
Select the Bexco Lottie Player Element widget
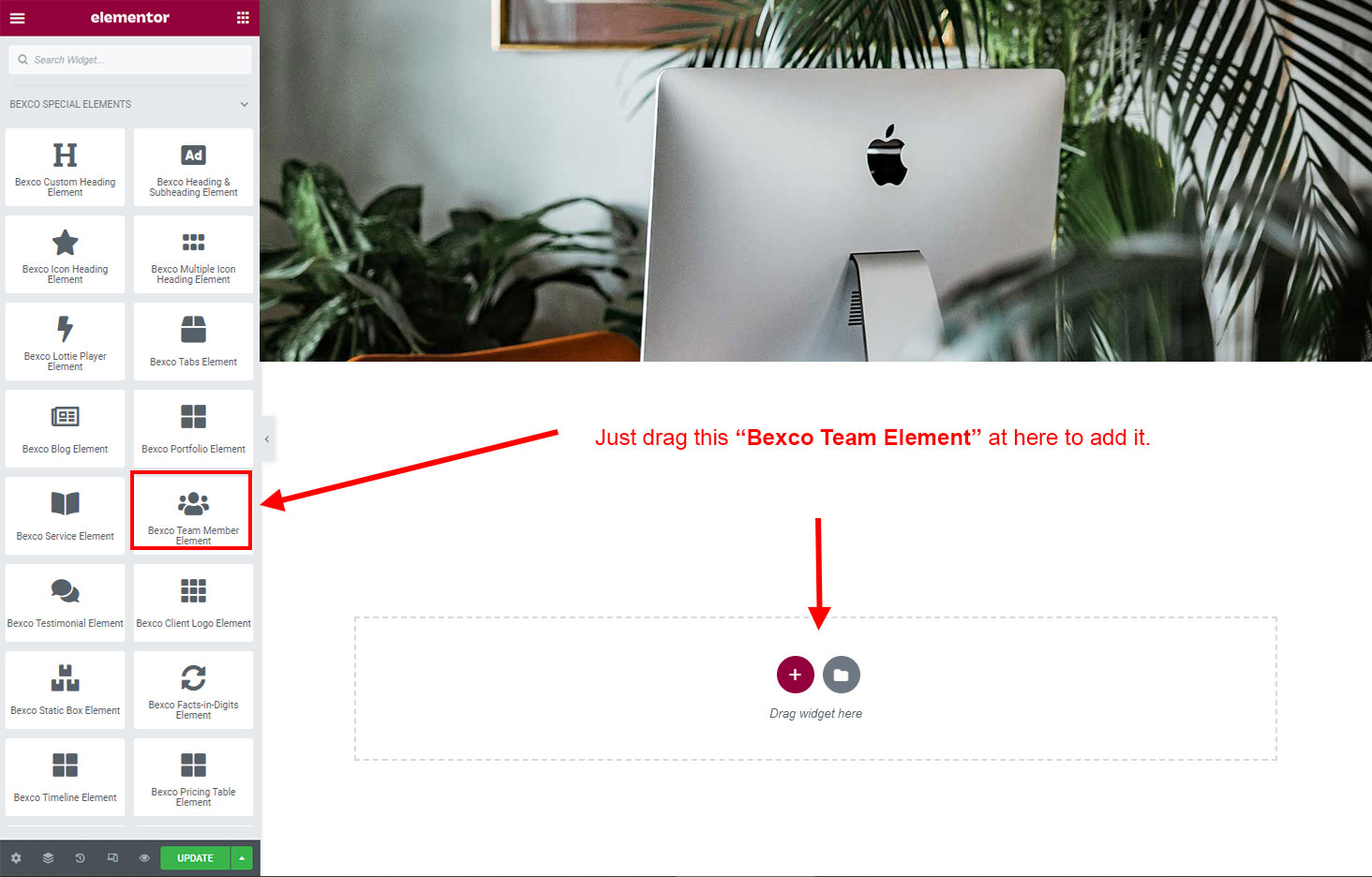pos(65,341)
